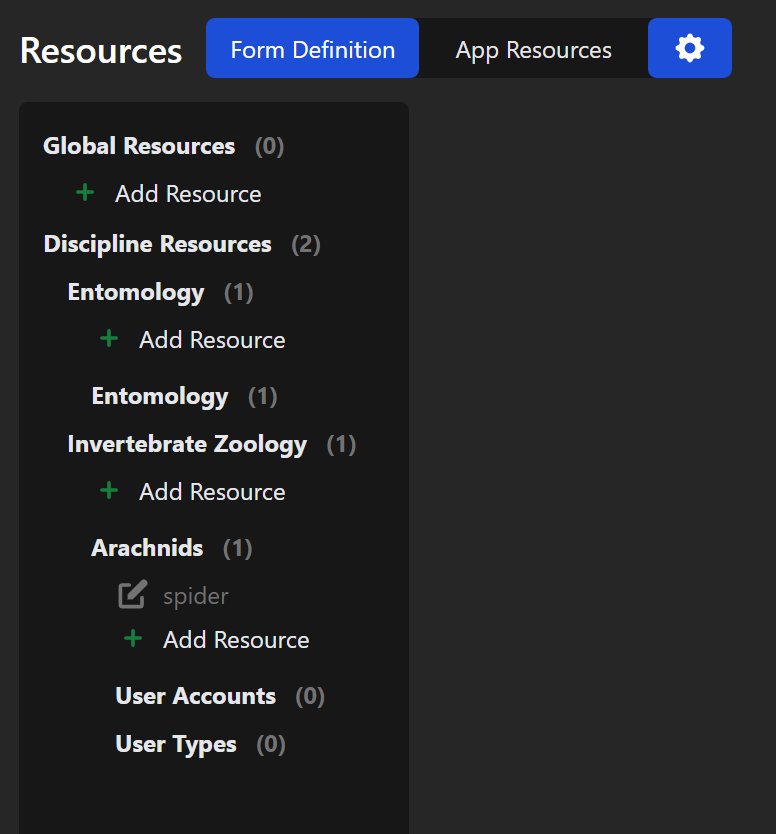Expand the User Types section

(201, 744)
